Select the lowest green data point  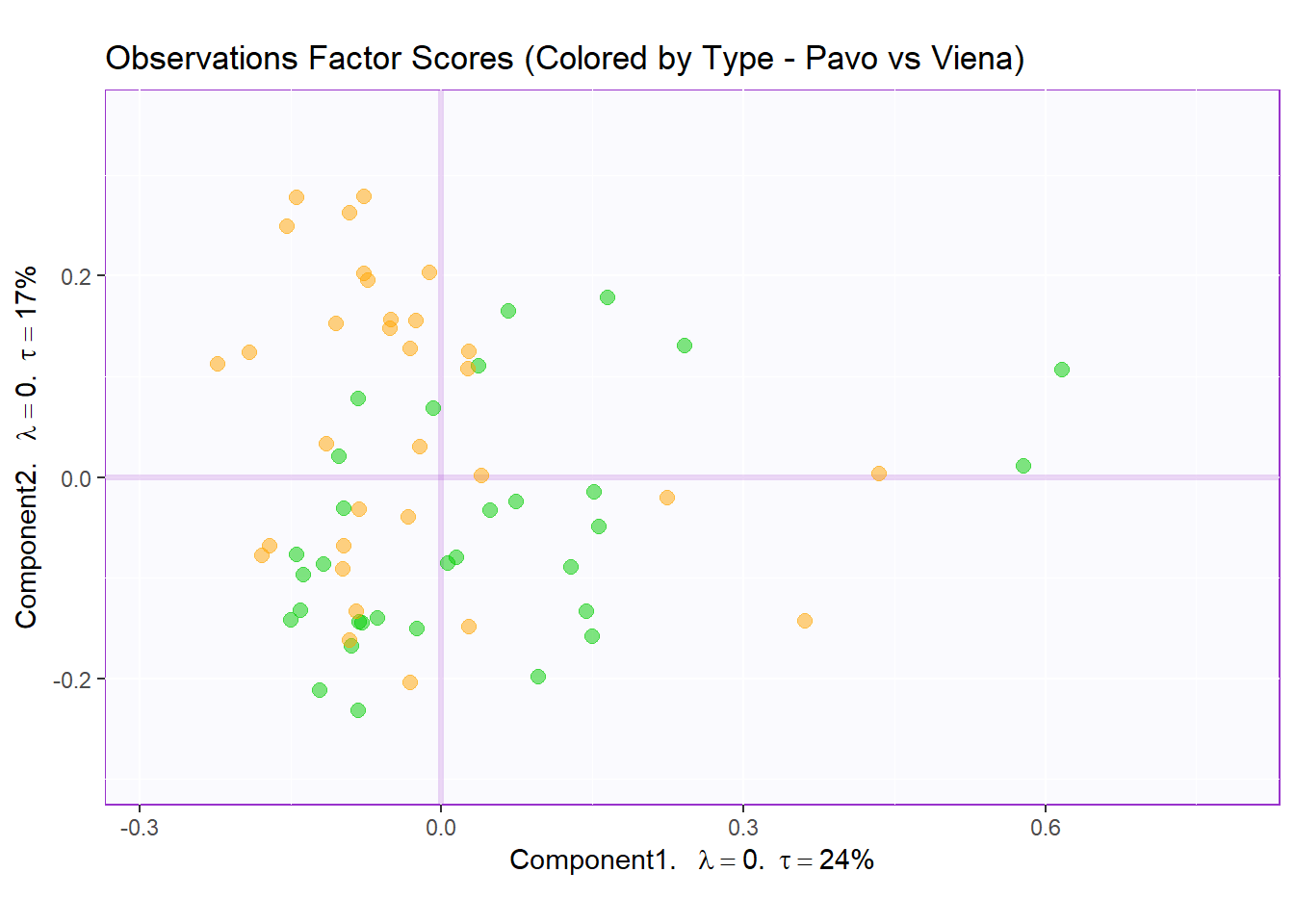click(358, 710)
